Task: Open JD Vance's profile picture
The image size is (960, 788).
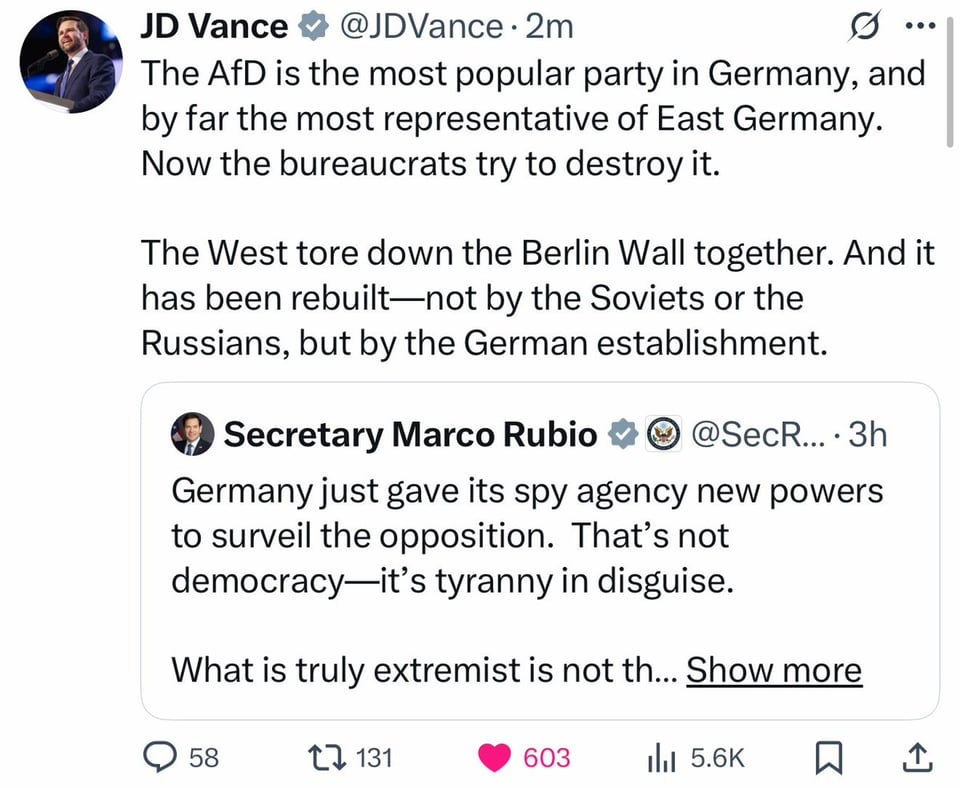Action: (x=71, y=62)
